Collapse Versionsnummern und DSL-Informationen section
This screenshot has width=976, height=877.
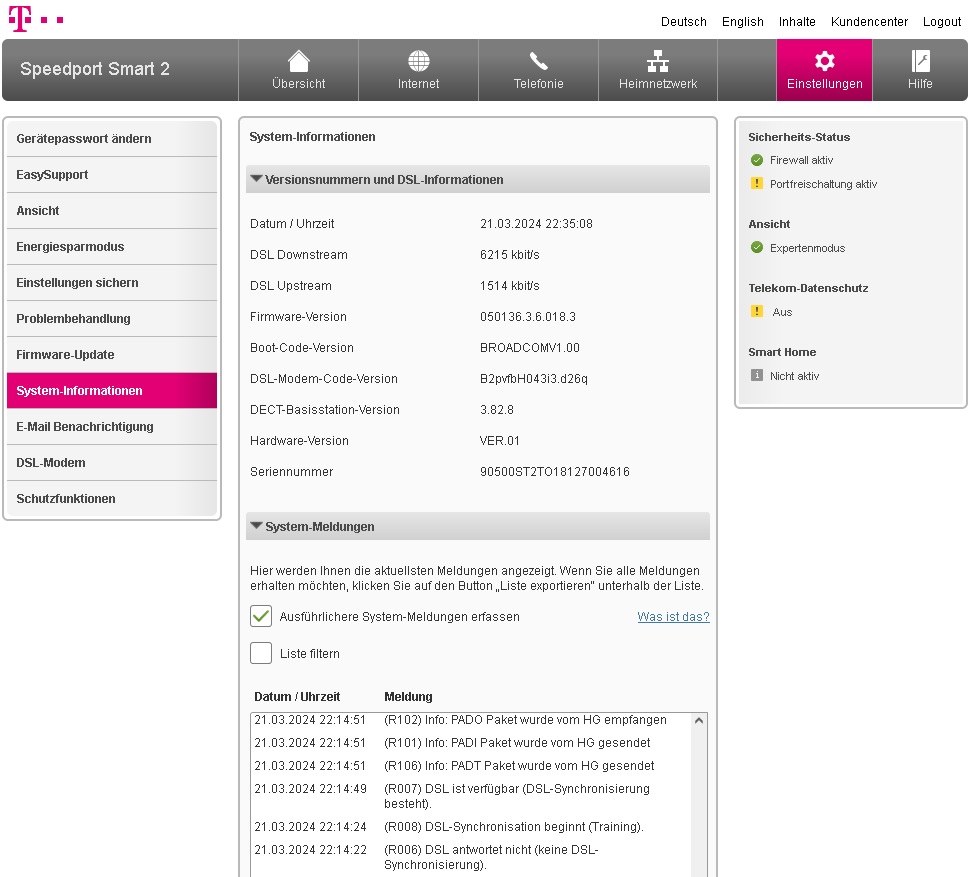pyautogui.click(x=257, y=179)
